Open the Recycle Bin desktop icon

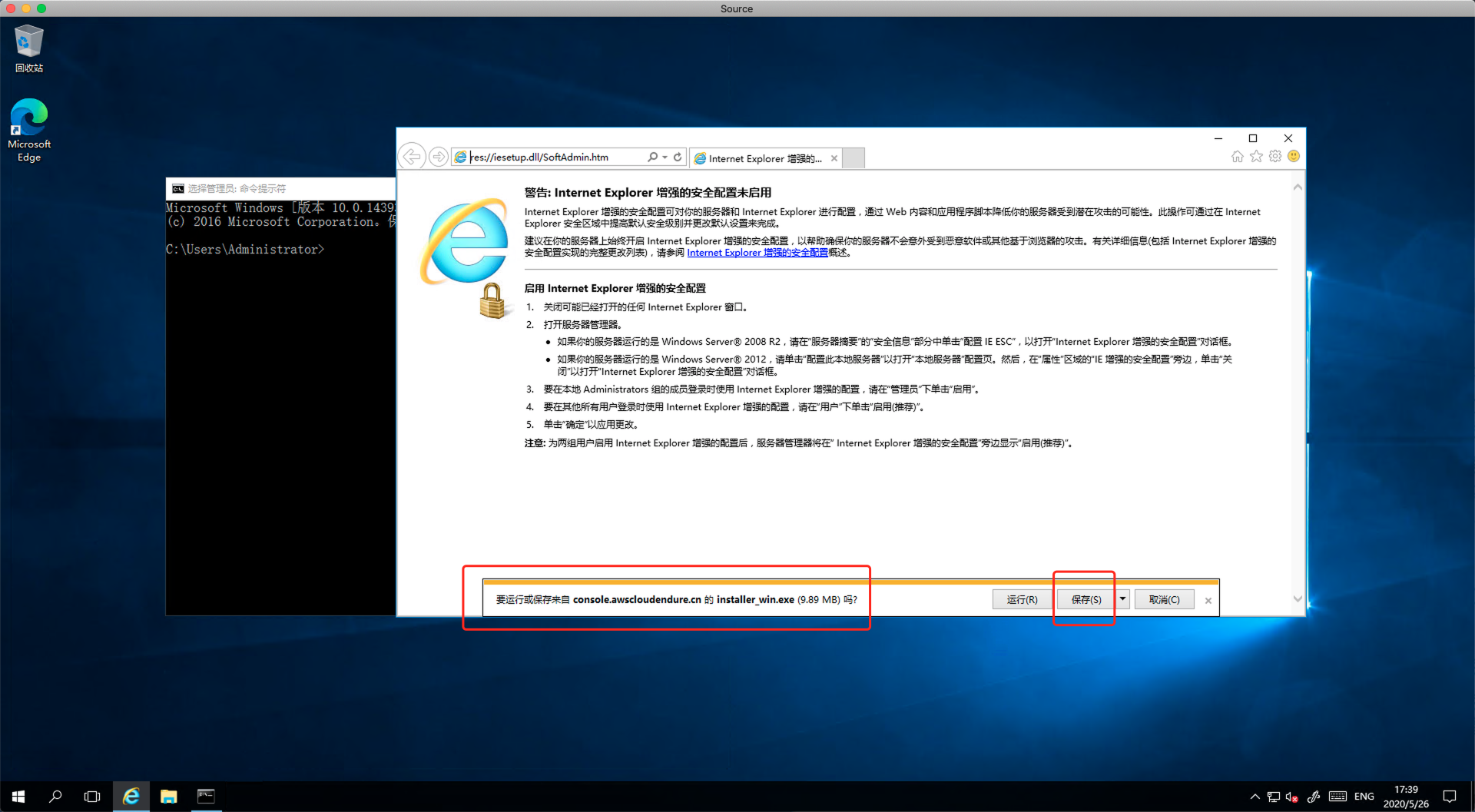coord(29,48)
